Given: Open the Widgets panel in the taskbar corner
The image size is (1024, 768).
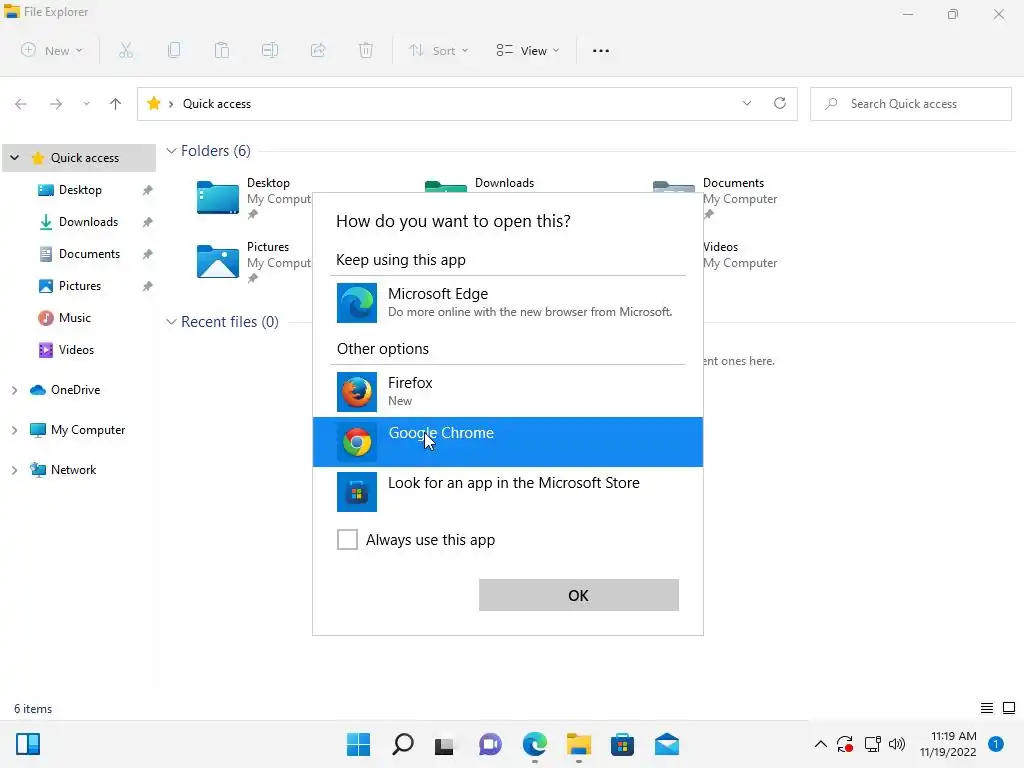Looking at the screenshot, I should point(27,744).
